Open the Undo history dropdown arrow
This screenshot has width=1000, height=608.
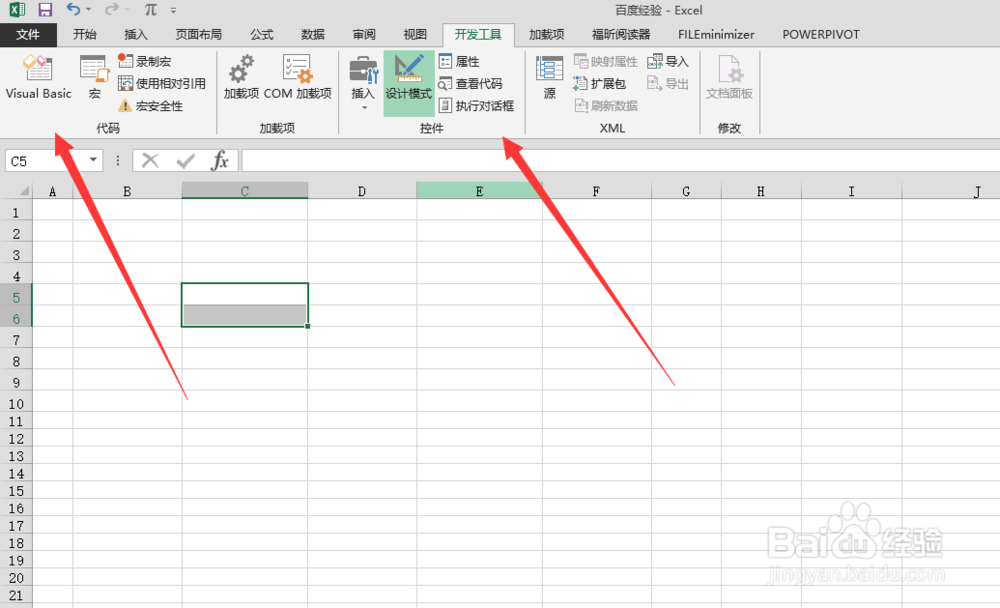(88, 10)
